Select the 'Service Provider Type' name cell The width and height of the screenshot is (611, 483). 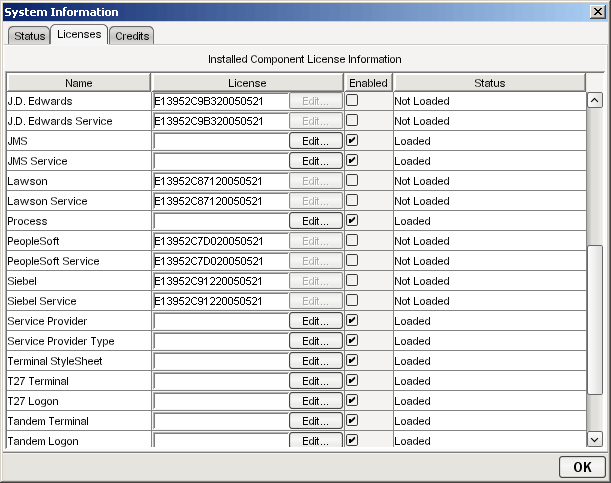[x=79, y=341]
